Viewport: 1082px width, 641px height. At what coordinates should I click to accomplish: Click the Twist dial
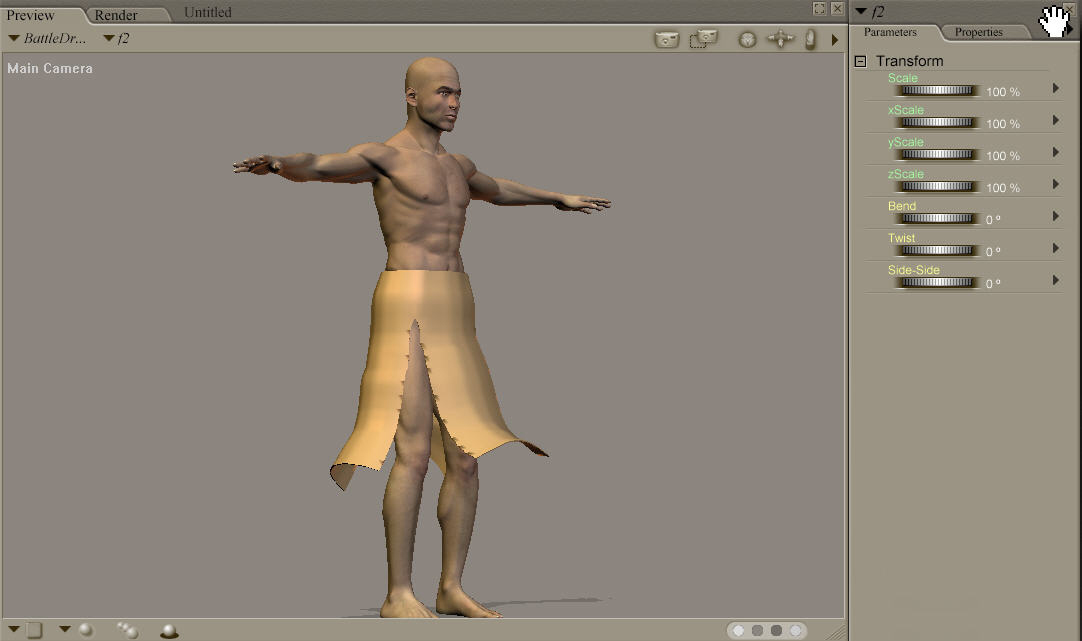(937, 250)
